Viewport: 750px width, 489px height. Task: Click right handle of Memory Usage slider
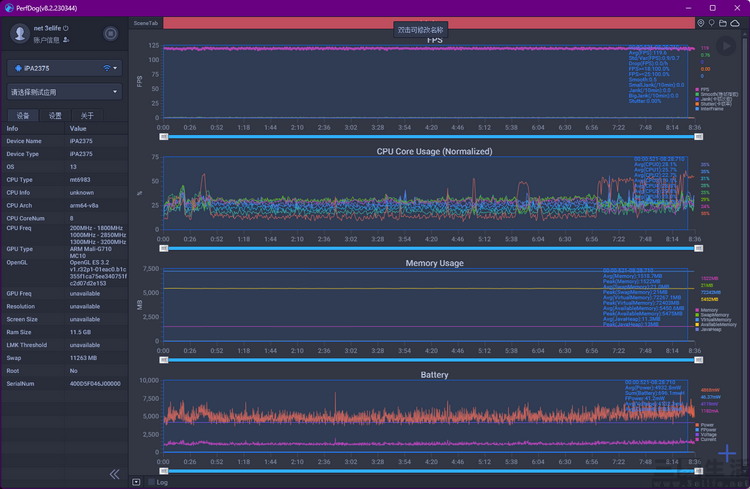[698, 360]
